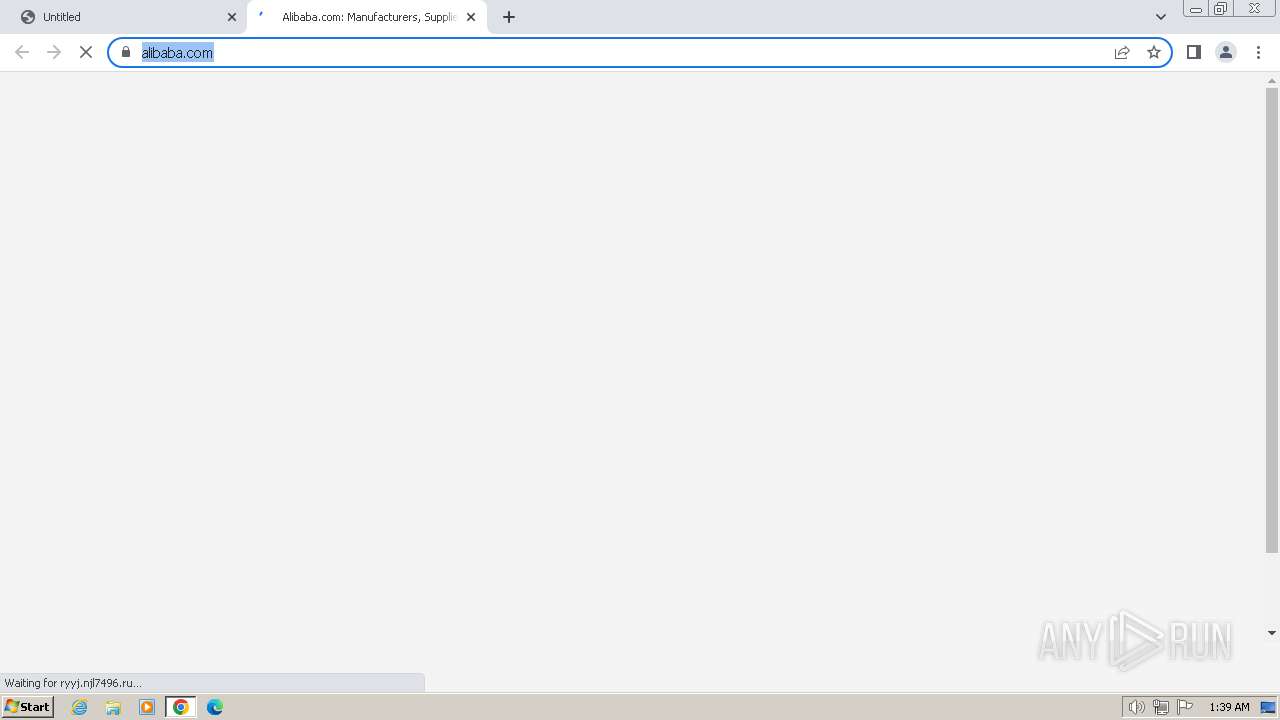Open File Explorer from taskbar
1280x720 pixels.
tap(113, 707)
